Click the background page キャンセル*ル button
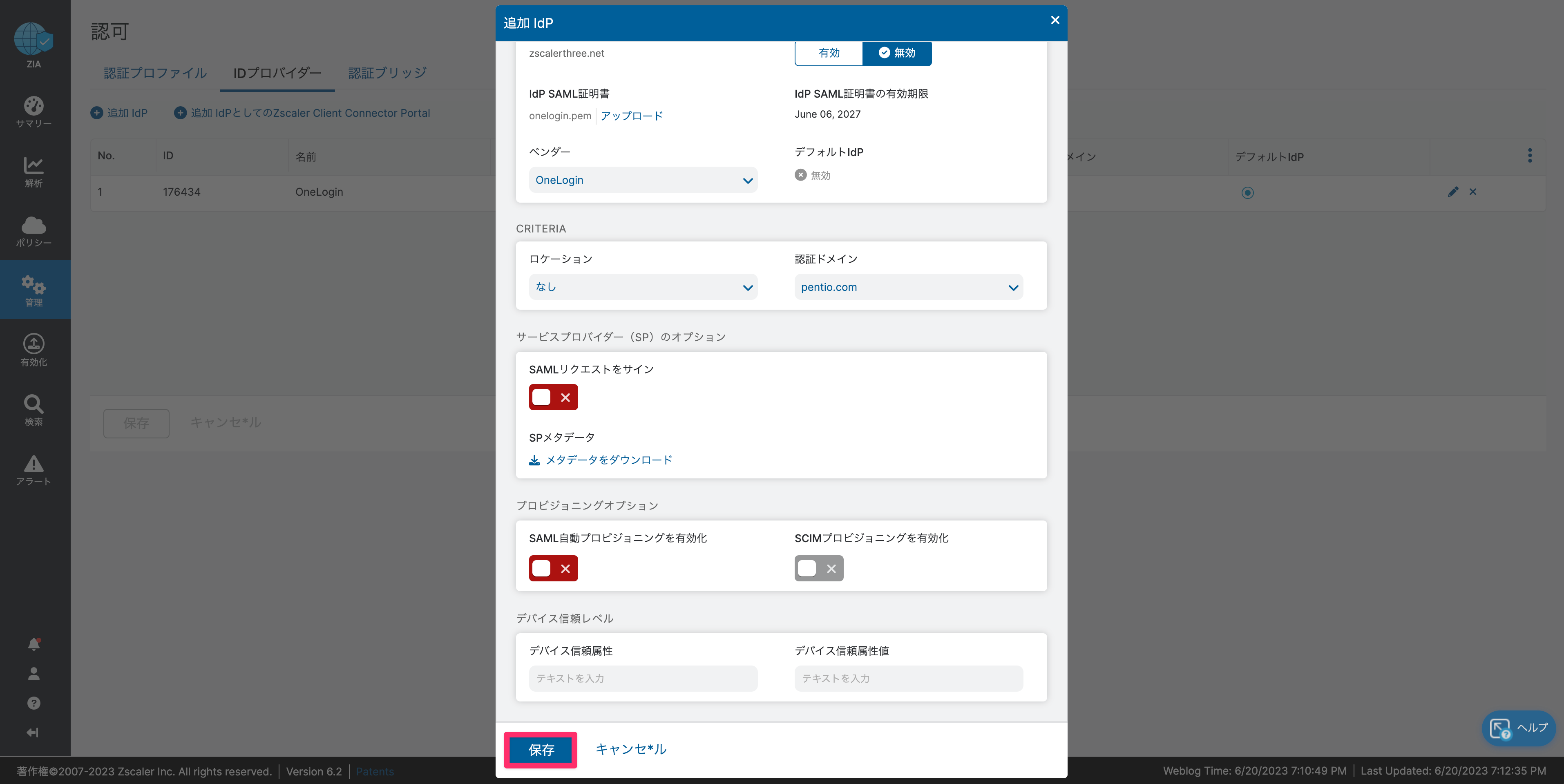 pos(225,423)
